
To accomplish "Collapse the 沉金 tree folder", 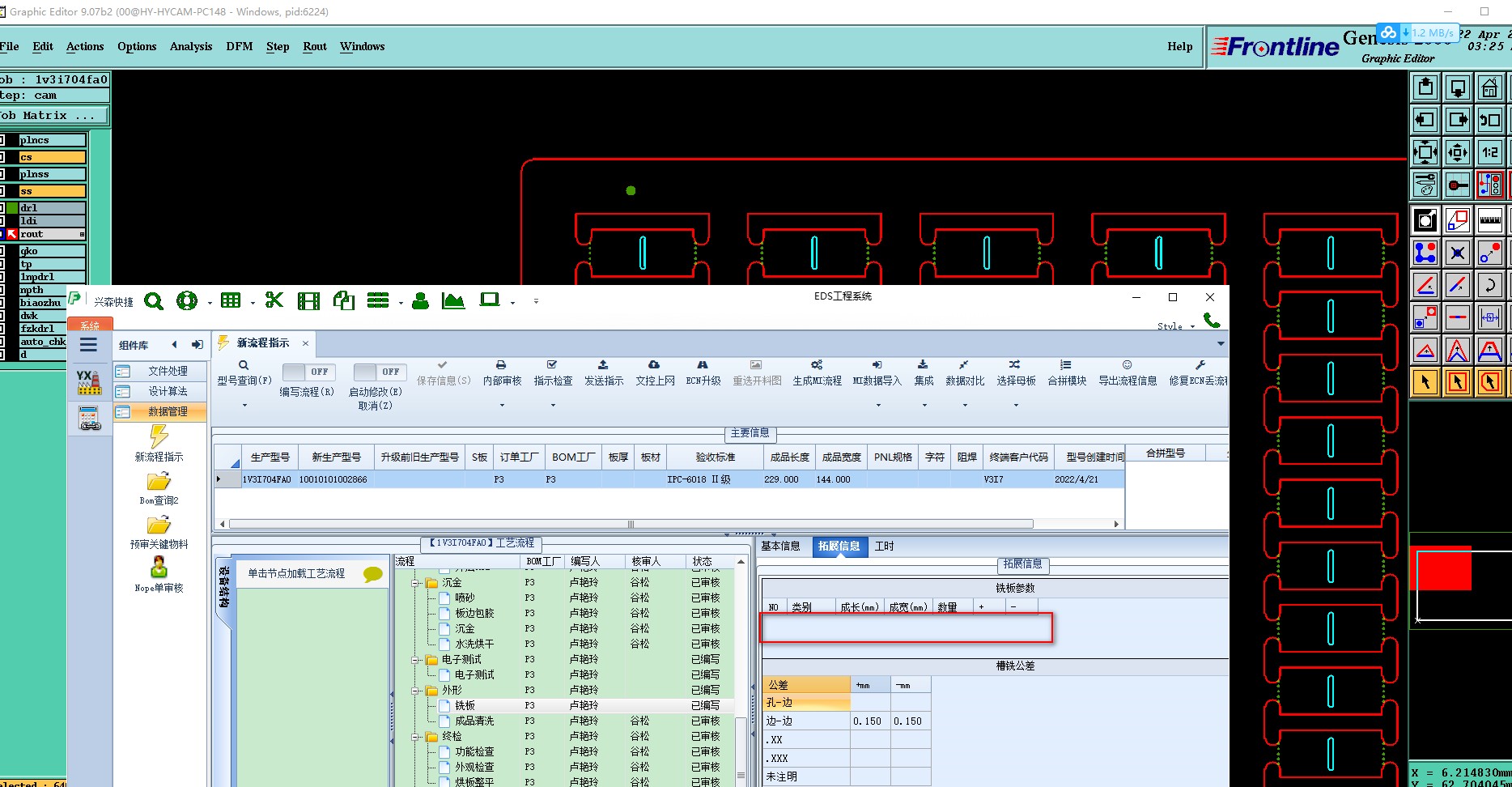I will 416,583.
